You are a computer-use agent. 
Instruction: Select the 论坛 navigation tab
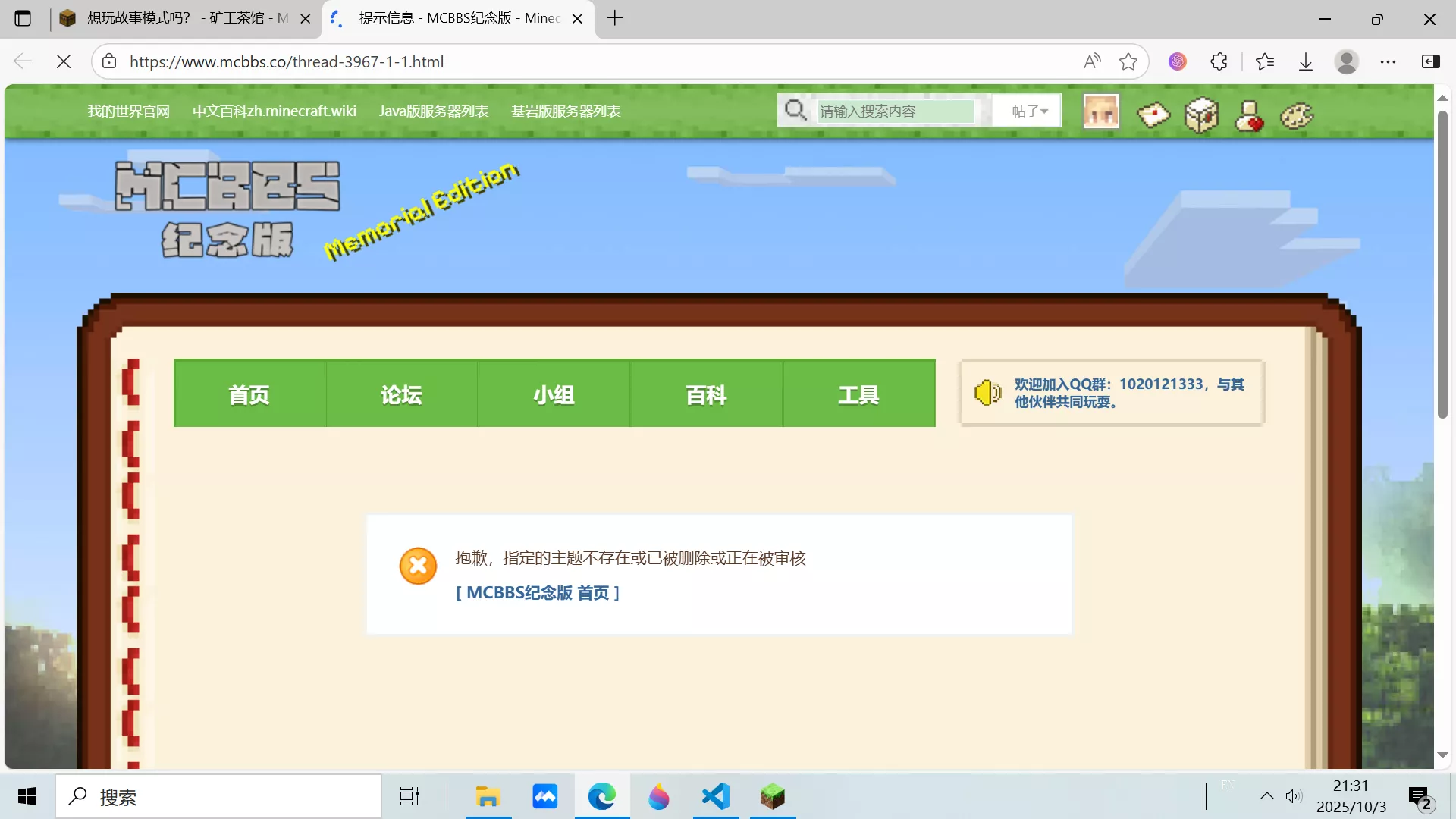click(401, 394)
